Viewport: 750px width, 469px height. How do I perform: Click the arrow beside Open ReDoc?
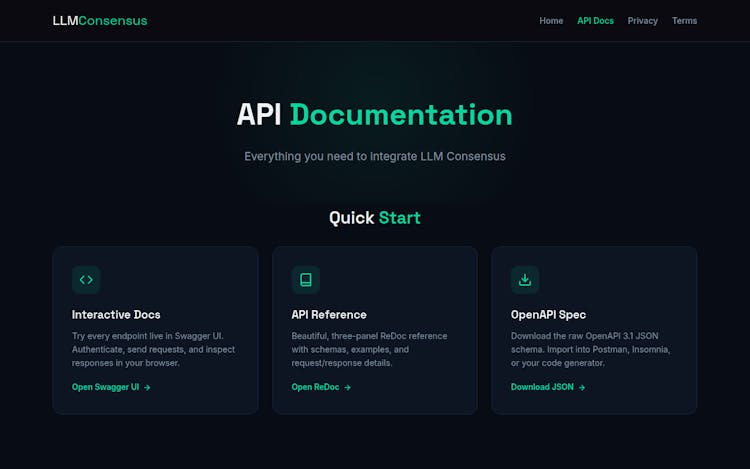pyautogui.click(x=347, y=387)
